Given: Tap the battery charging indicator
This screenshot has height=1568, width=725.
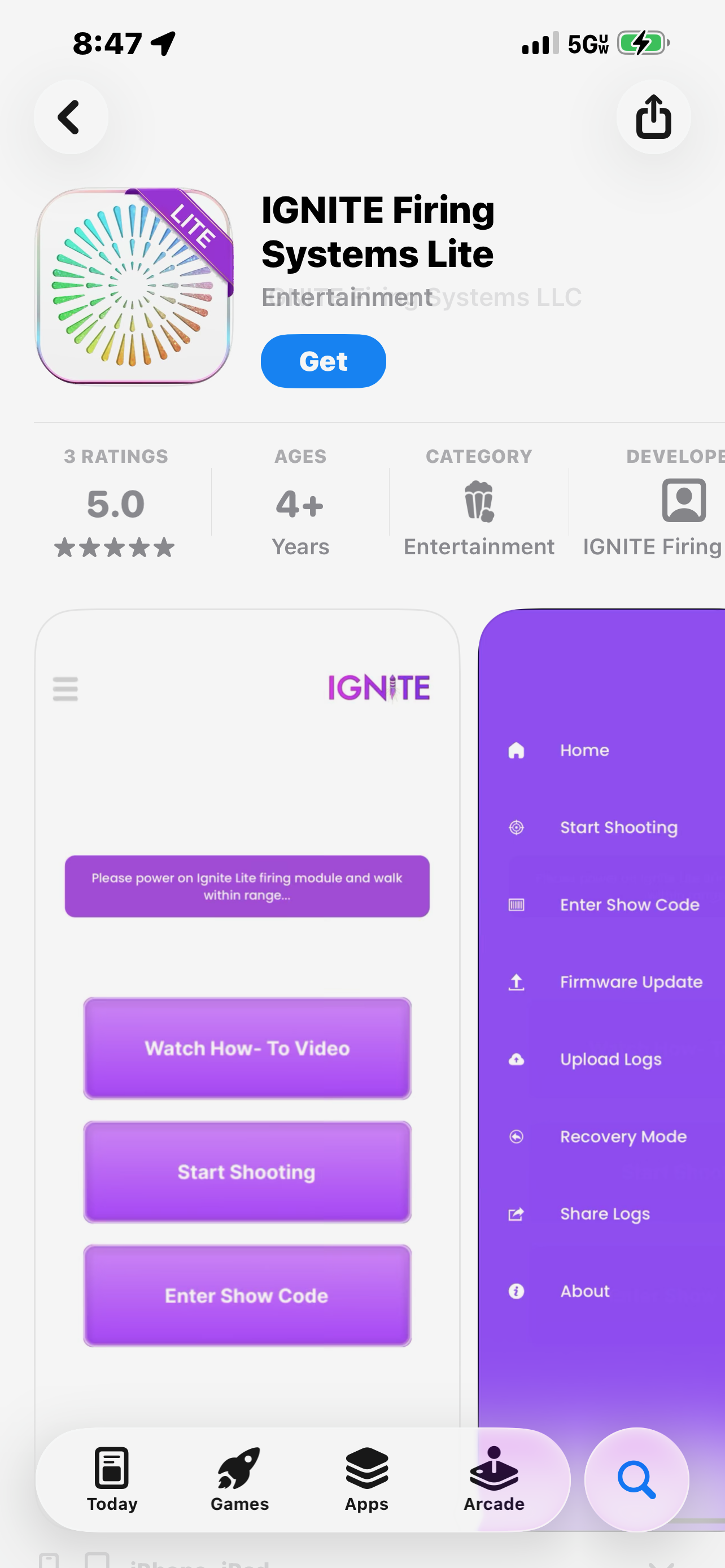Looking at the screenshot, I should pyautogui.click(x=644, y=43).
